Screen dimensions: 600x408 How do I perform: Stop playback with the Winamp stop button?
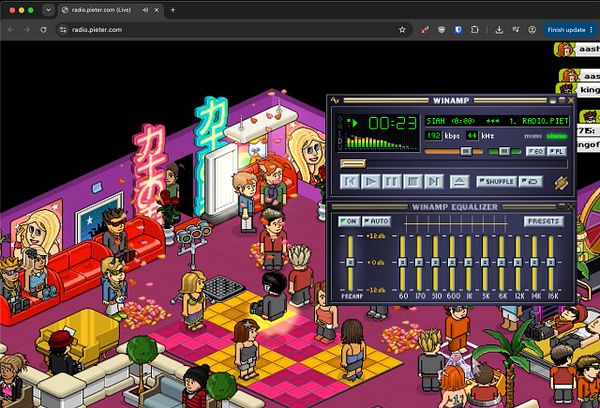[412, 181]
